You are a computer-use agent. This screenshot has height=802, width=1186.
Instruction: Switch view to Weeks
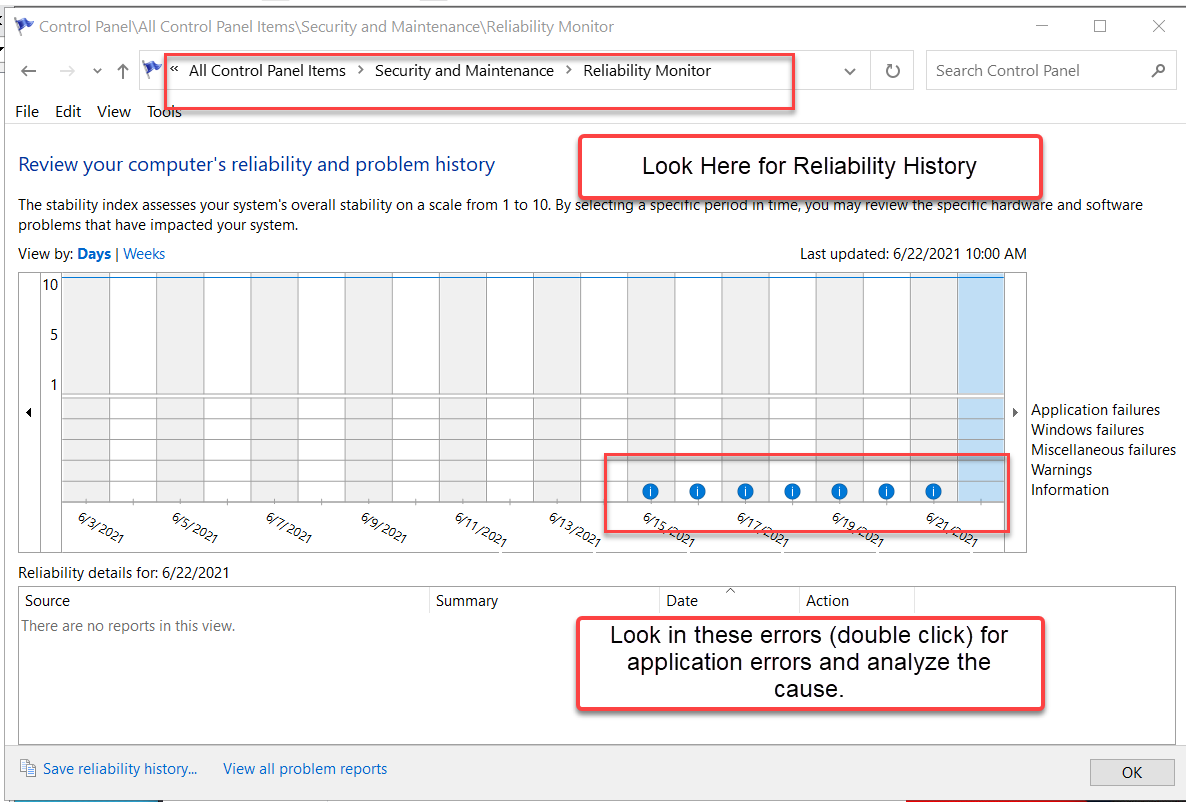tap(143, 253)
